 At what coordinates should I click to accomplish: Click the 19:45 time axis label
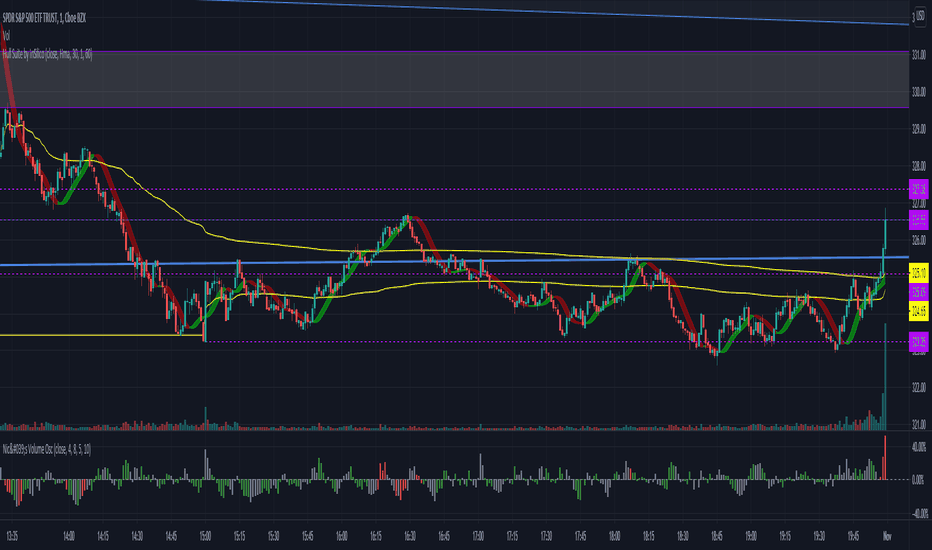pos(853,536)
